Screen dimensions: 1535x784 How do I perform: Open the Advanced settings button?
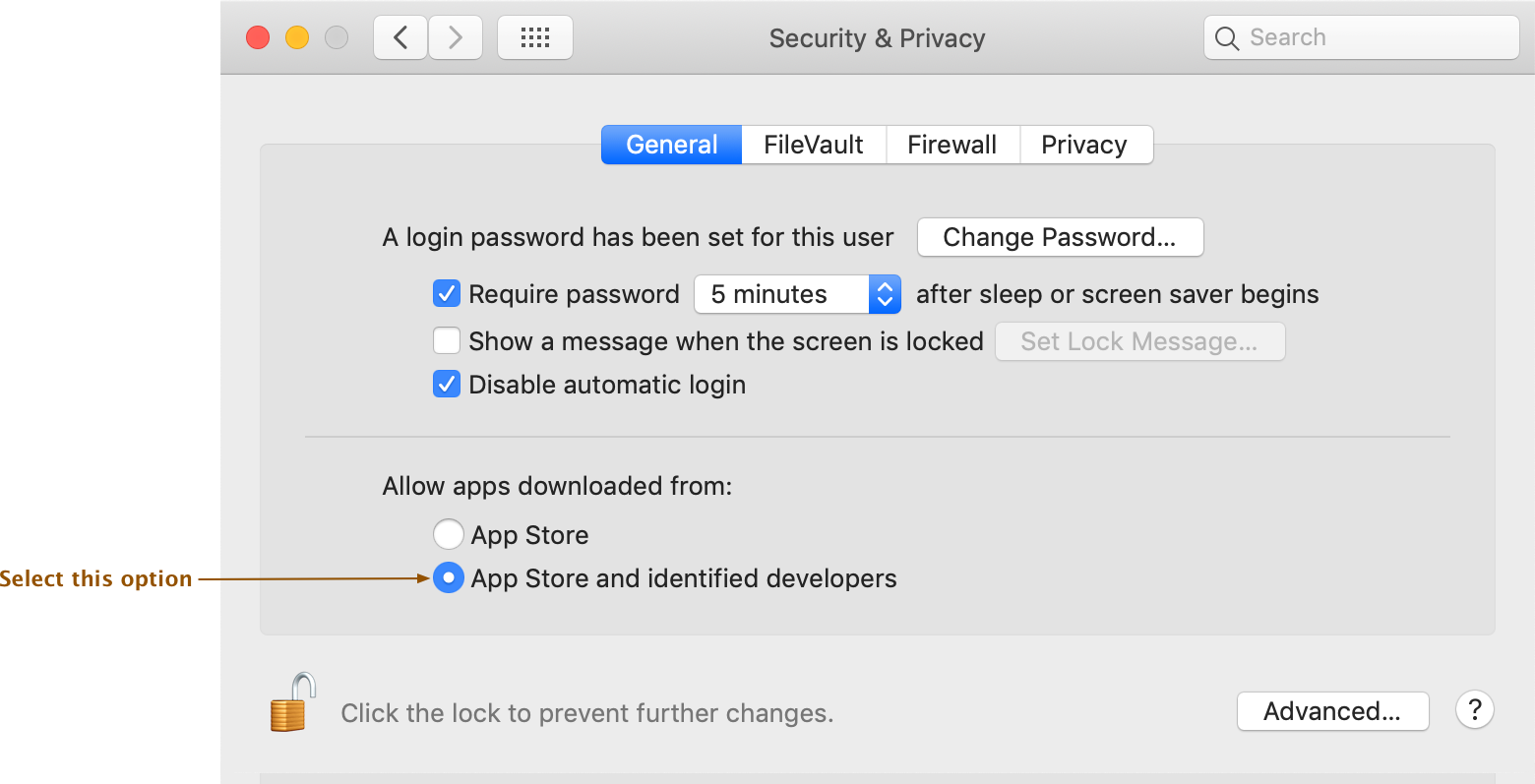pos(1332,711)
